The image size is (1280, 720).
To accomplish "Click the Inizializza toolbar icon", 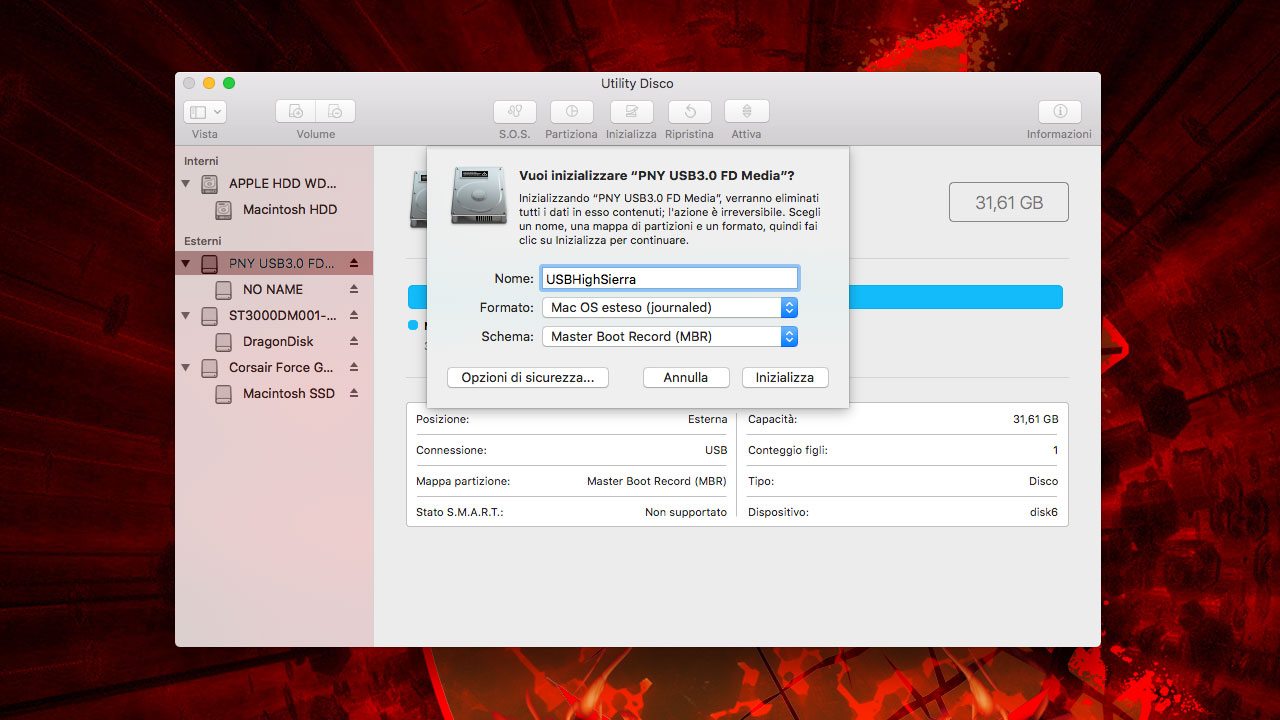I will pos(631,112).
